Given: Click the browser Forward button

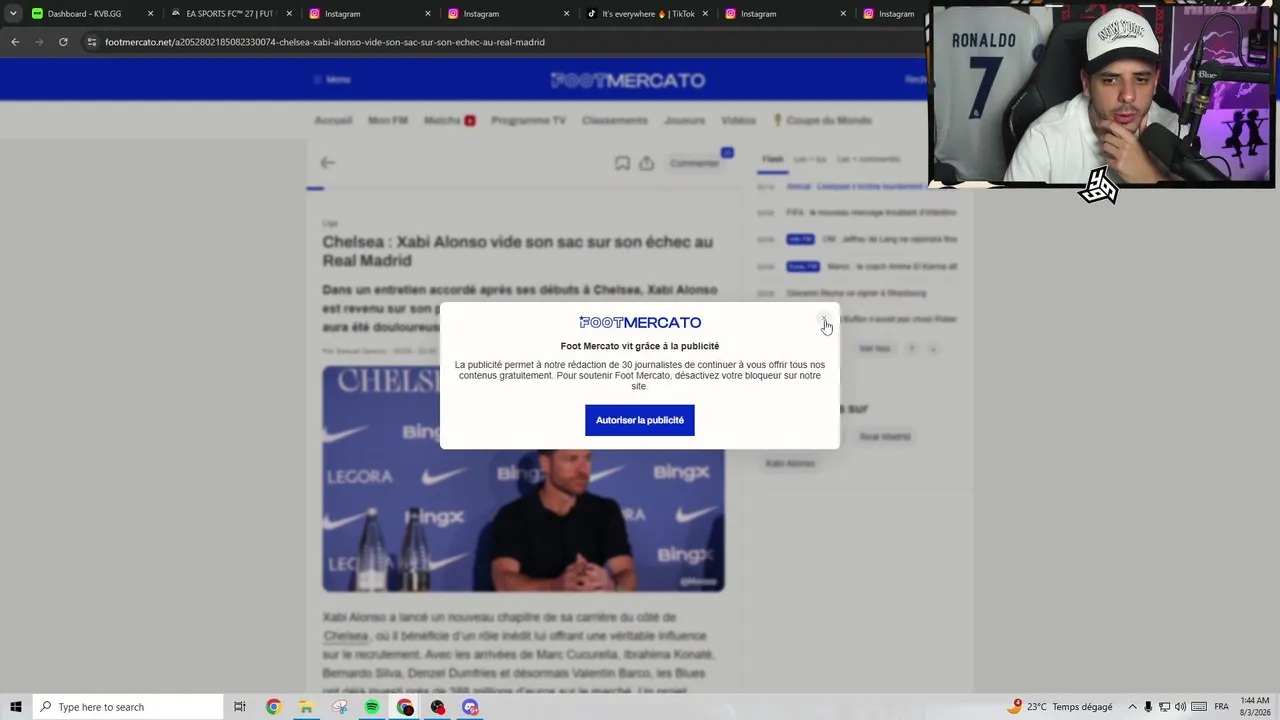Looking at the screenshot, I should pyautogui.click(x=39, y=42).
